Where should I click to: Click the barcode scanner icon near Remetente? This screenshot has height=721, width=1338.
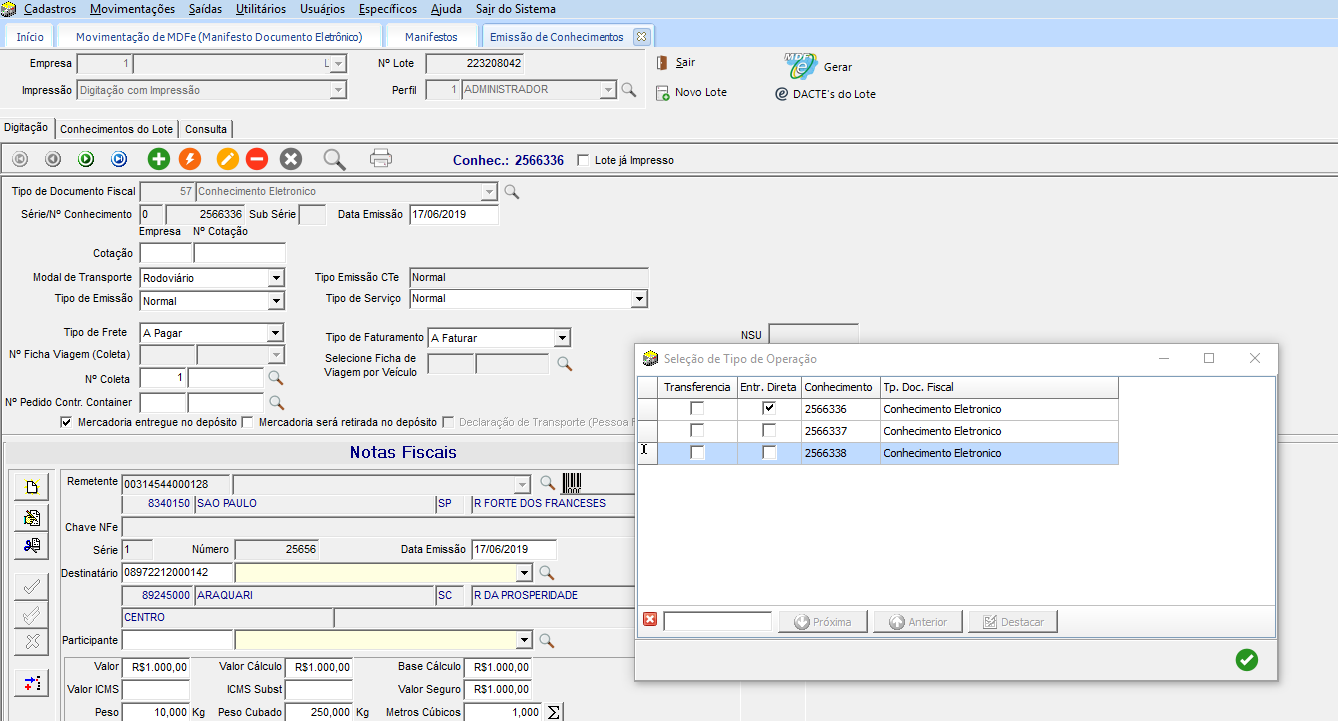pyautogui.click(x=572, y=484)
